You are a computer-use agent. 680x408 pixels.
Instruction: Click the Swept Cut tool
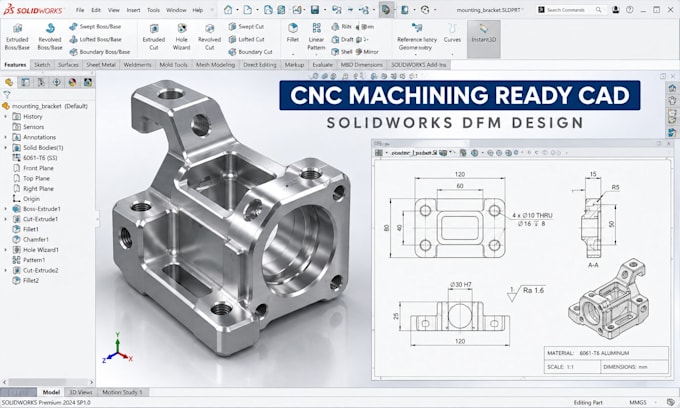tap(246, 26)
